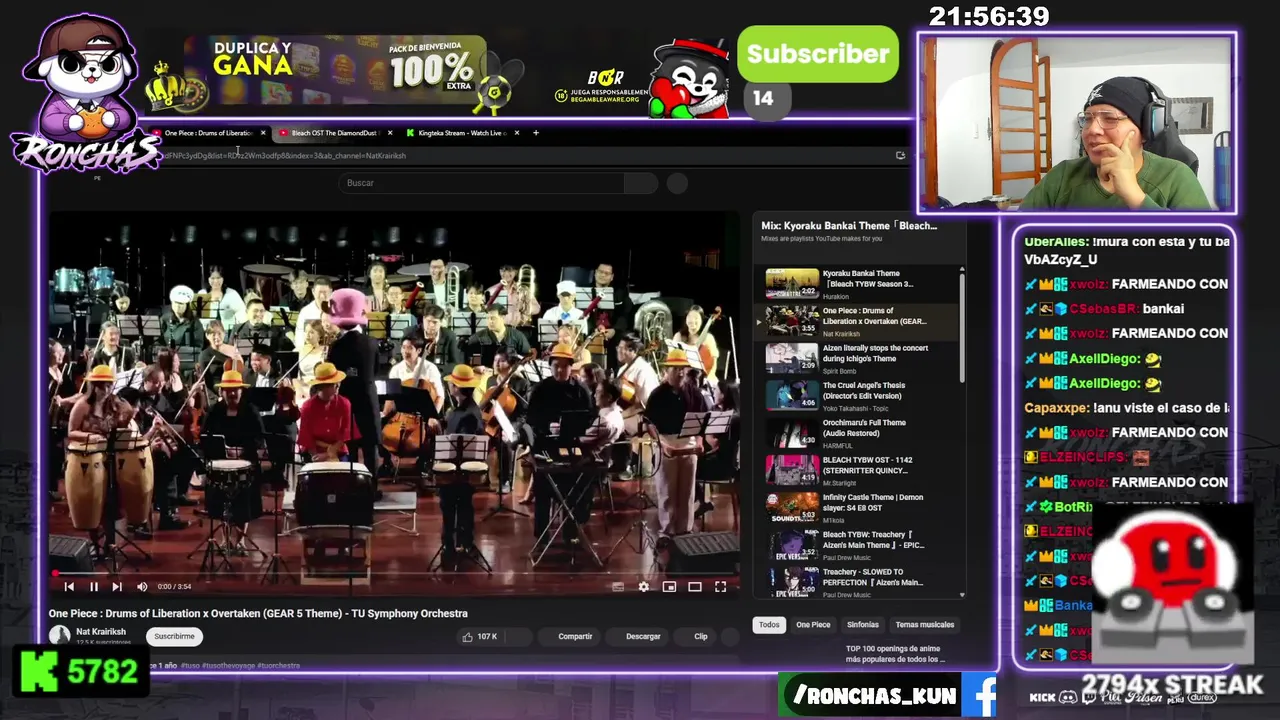Play BLEACH TYBW OST - 1142 item

click(x=856, y=470)
